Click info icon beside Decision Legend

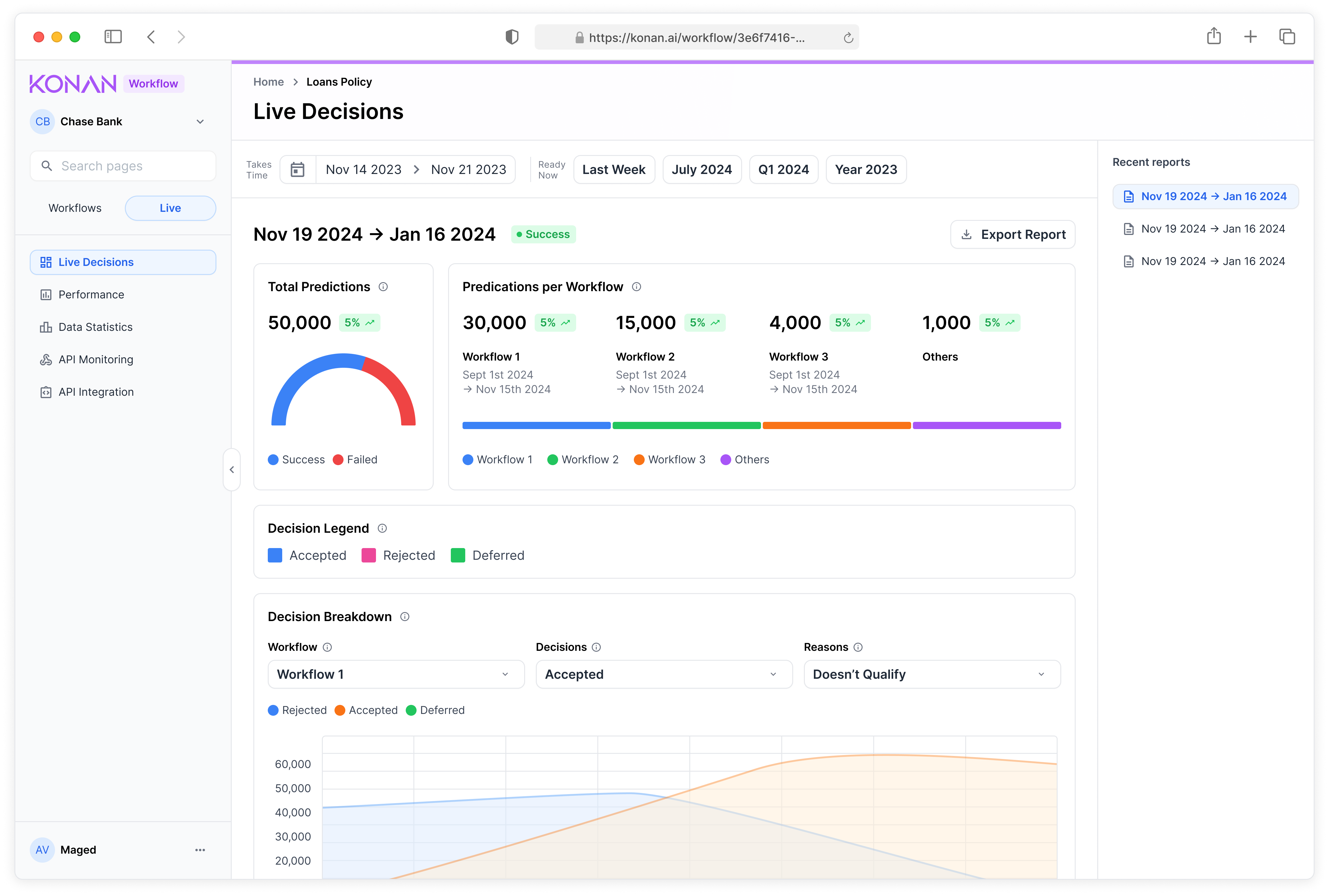(382, 529)
